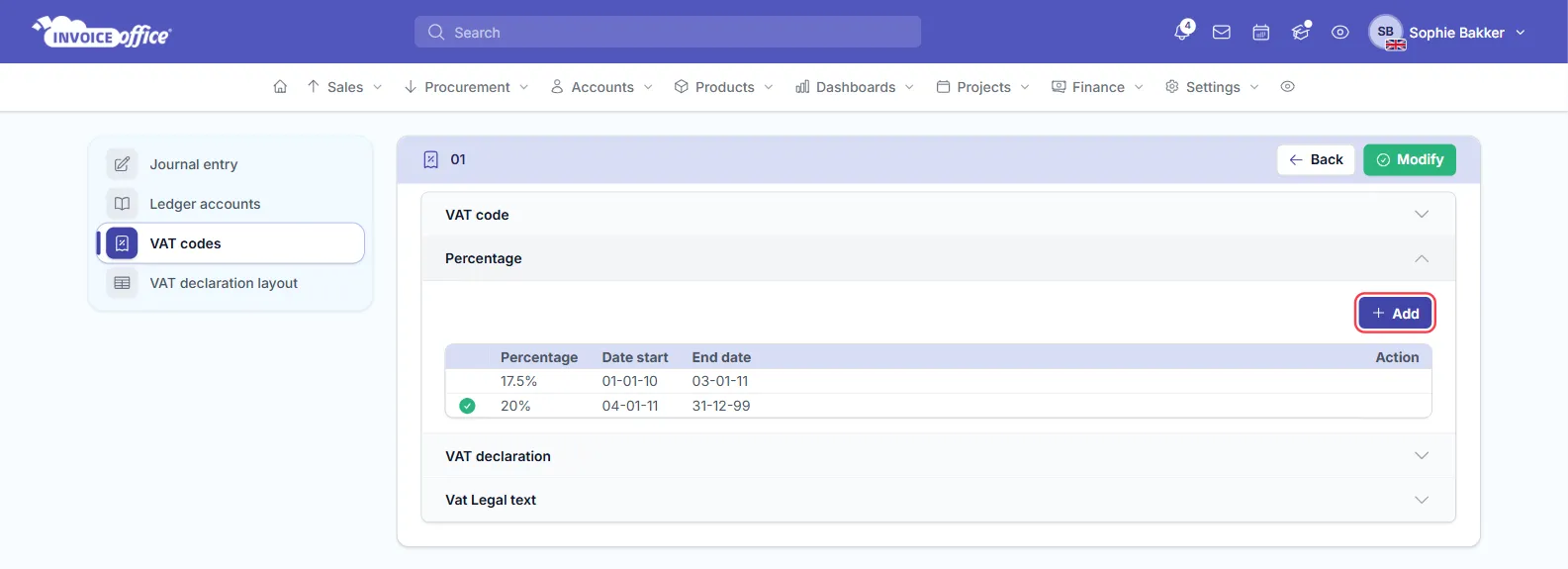Expand the VAT code section chevron
Screen dimensions: 1568x569
click(x=1422, y=215)
